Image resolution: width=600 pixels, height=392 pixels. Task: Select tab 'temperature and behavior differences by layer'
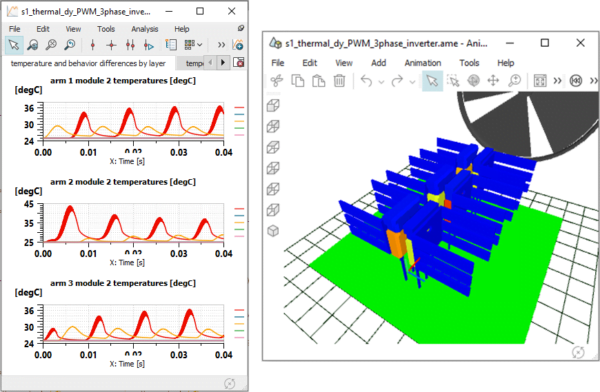click(x=88, y=63)
